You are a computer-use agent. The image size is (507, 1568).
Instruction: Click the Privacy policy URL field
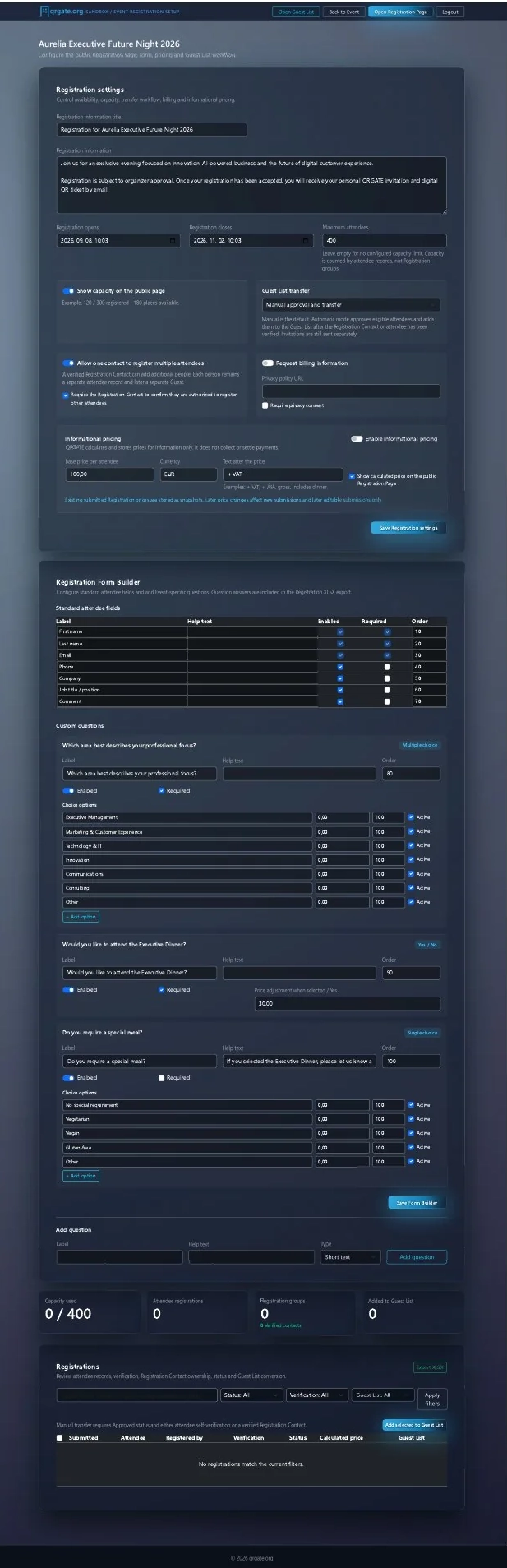click(x=351, y=391)
